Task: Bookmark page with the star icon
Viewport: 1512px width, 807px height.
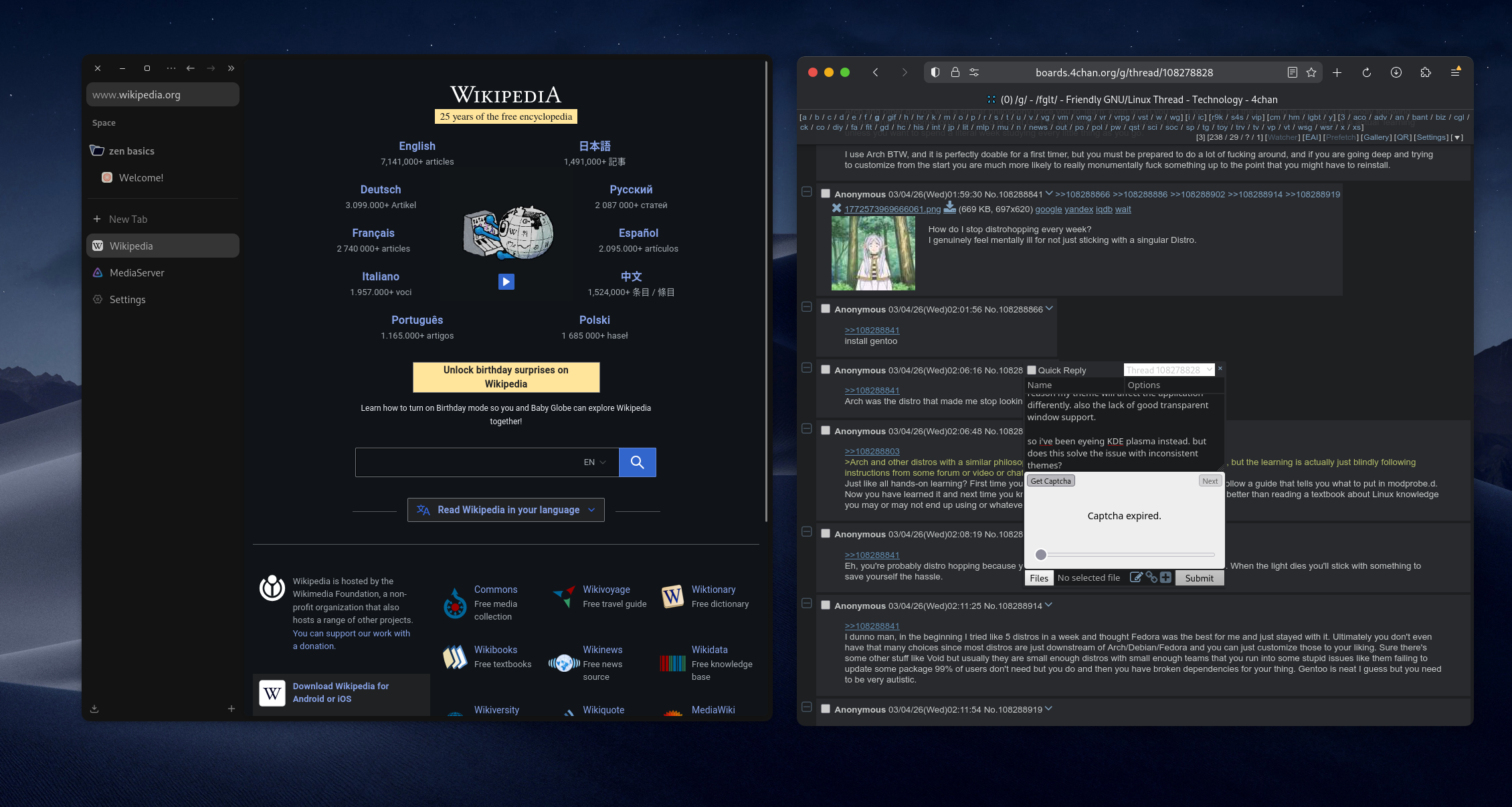Action: click(x=1311, y=72)
